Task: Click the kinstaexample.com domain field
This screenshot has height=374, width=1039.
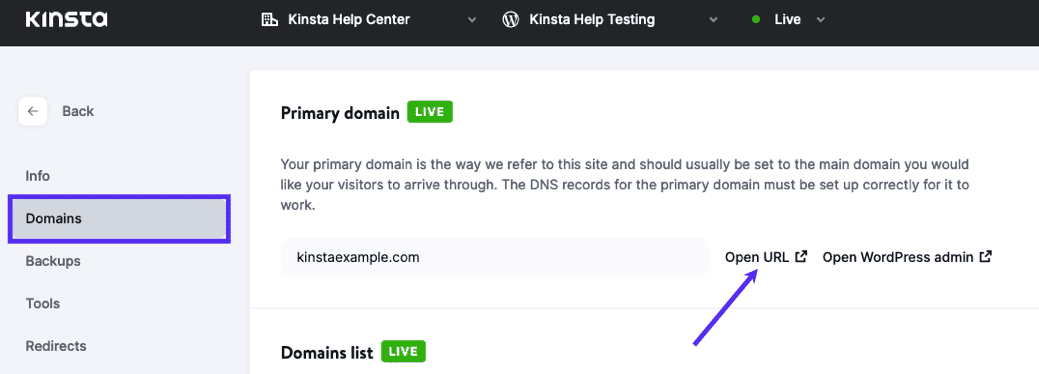Action: click(495, 257)
